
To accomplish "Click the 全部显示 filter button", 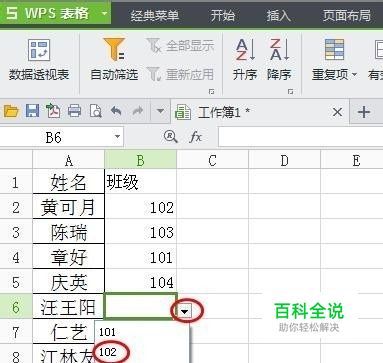I will point(181,46).
